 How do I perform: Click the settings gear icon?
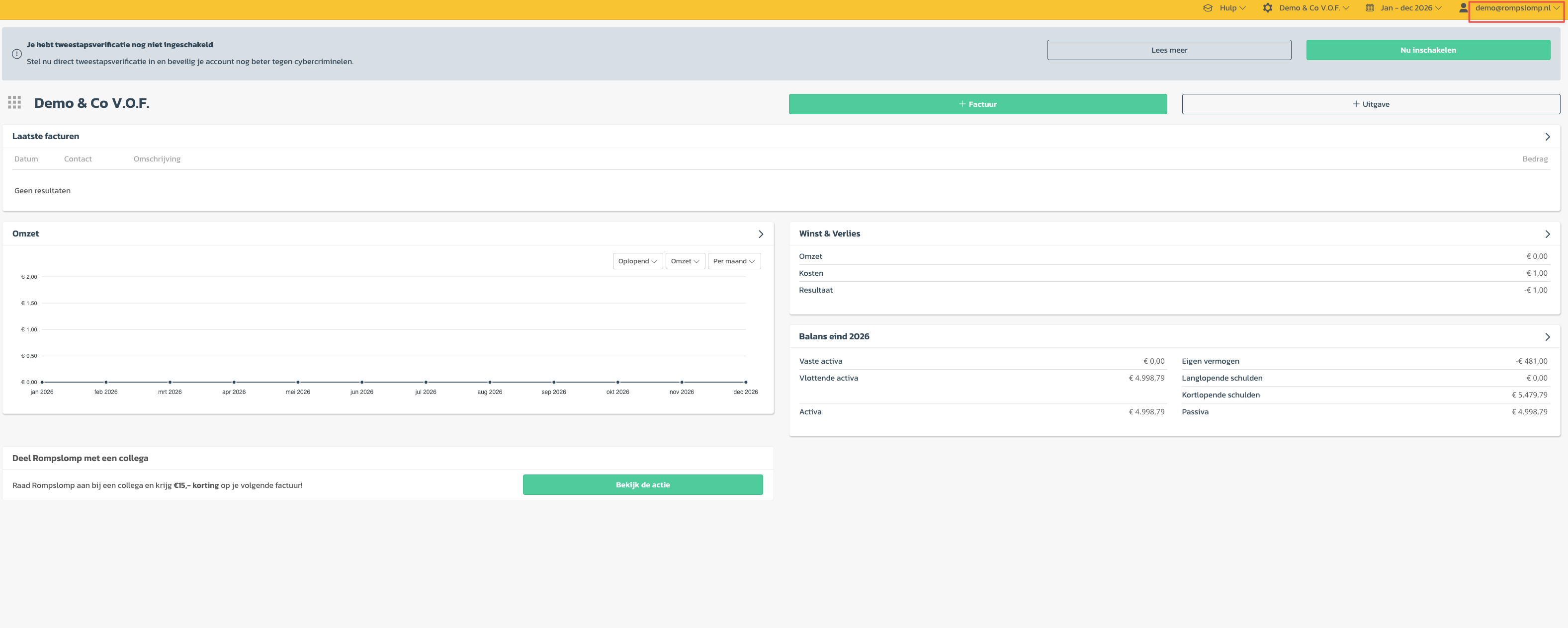pyautogui.click(x=1267, y=8)
